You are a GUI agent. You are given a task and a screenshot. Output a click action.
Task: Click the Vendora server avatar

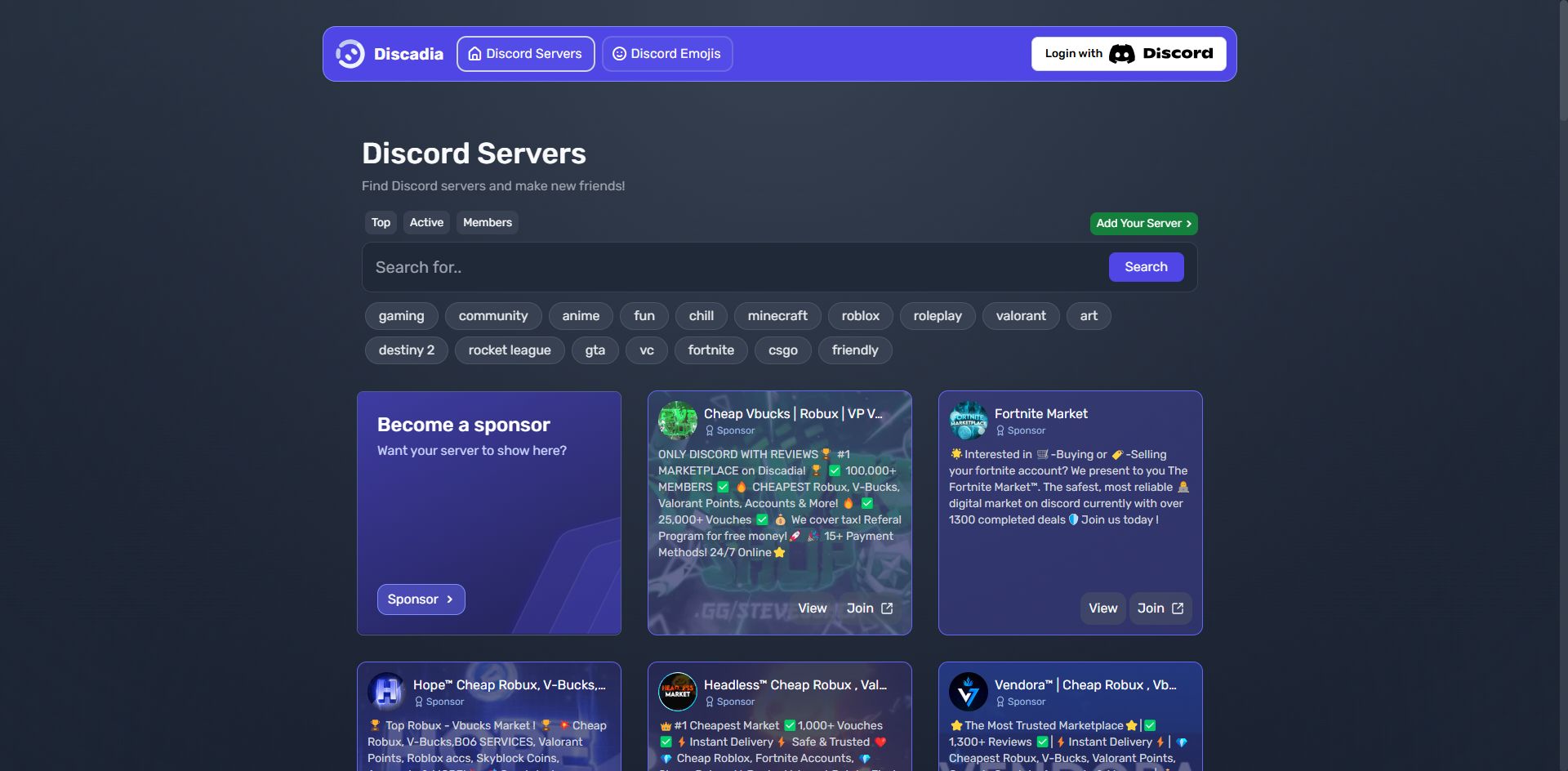(x=969, y=691)
